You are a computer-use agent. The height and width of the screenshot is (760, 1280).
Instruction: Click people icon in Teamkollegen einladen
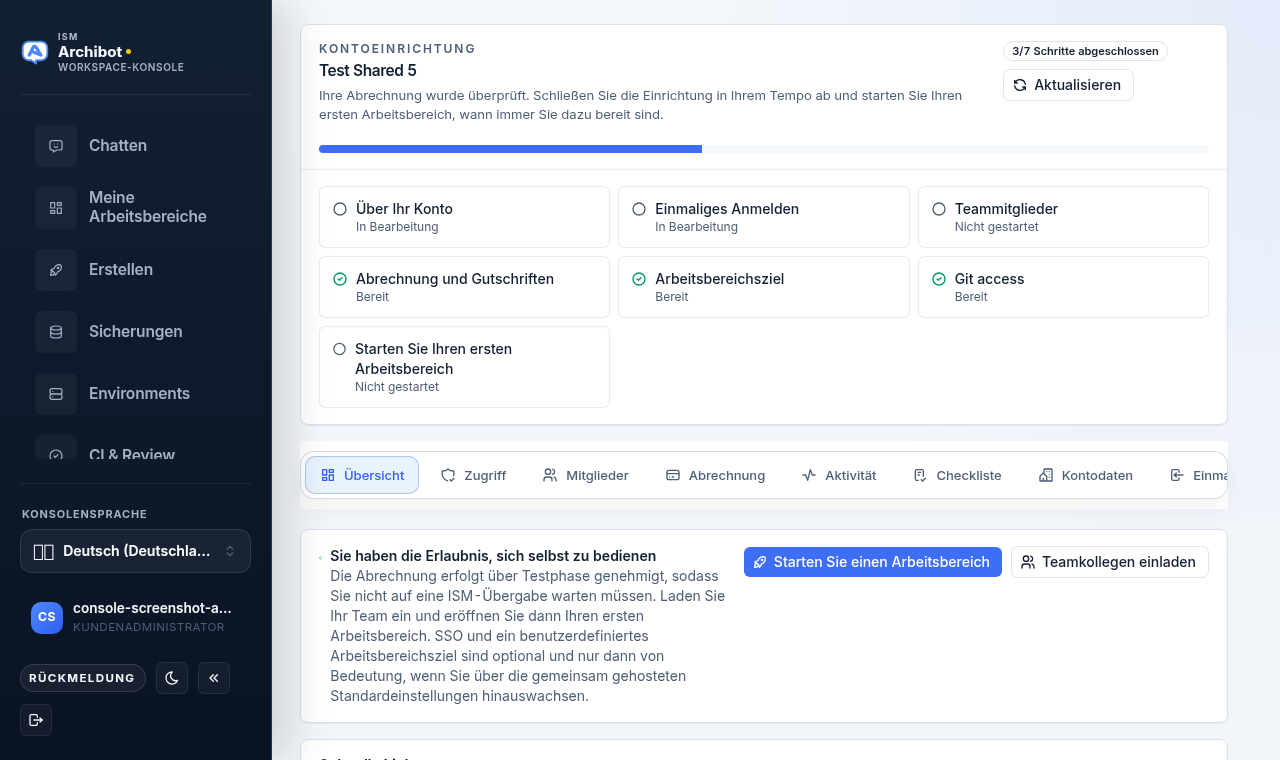coord(1028,562)
